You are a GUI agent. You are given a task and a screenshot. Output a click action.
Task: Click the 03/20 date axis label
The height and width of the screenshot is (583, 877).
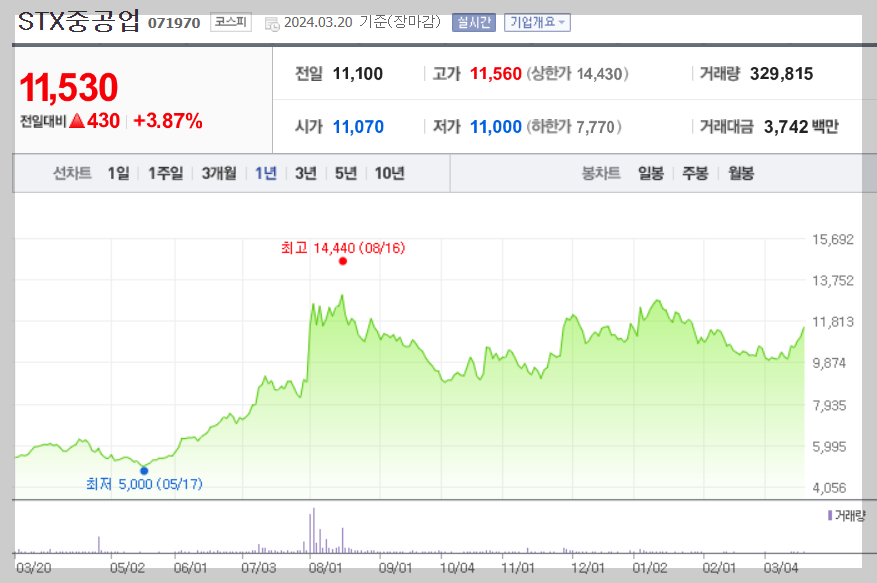(34, 568)
